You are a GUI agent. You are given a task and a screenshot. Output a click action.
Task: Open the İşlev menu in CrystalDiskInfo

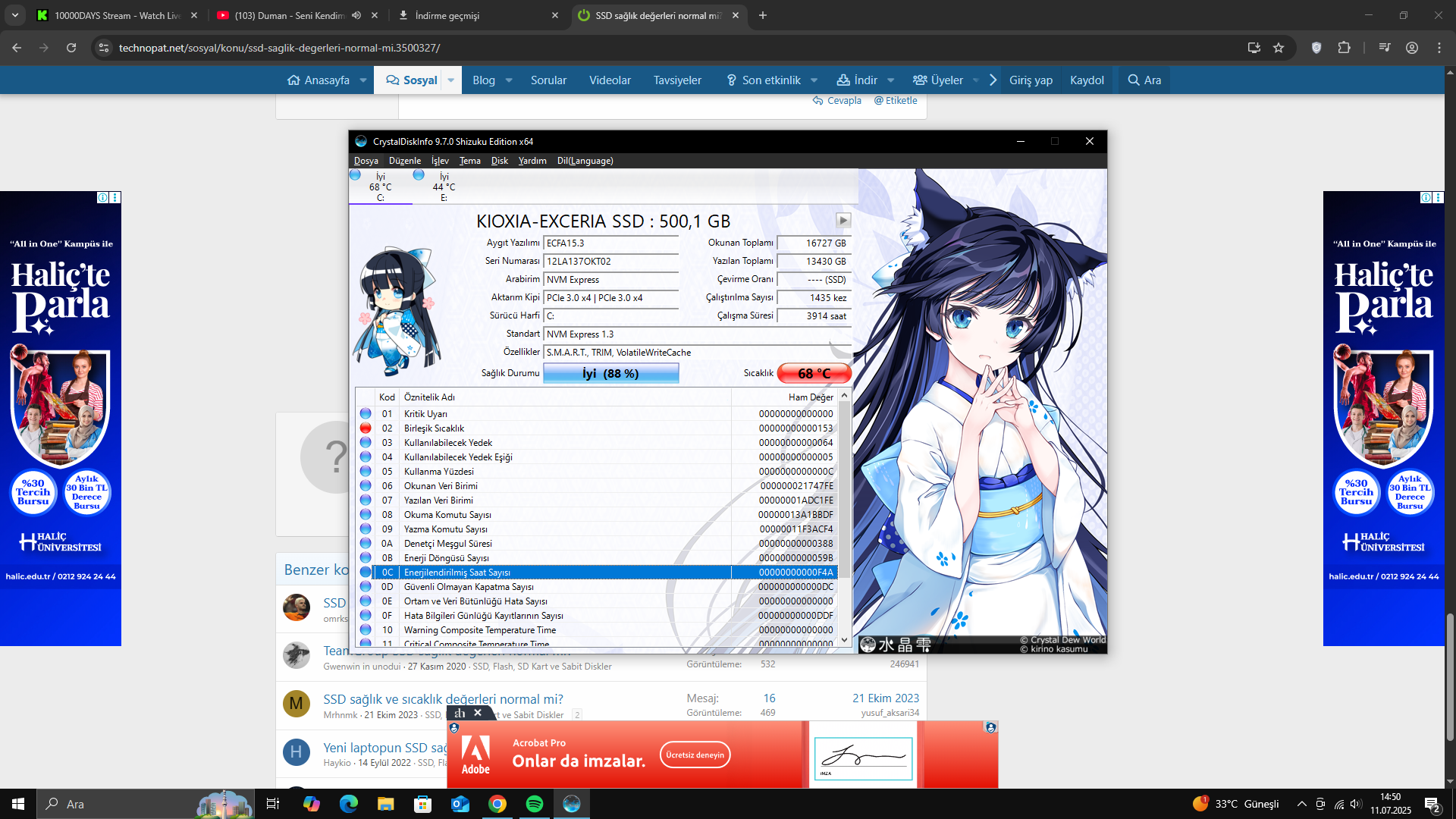[x=440, y=161]
